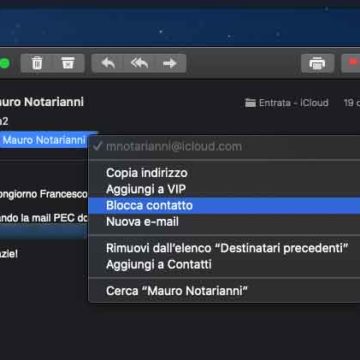
Task: Click the bold Notarianni sender name header
Action: coord(42,102)
